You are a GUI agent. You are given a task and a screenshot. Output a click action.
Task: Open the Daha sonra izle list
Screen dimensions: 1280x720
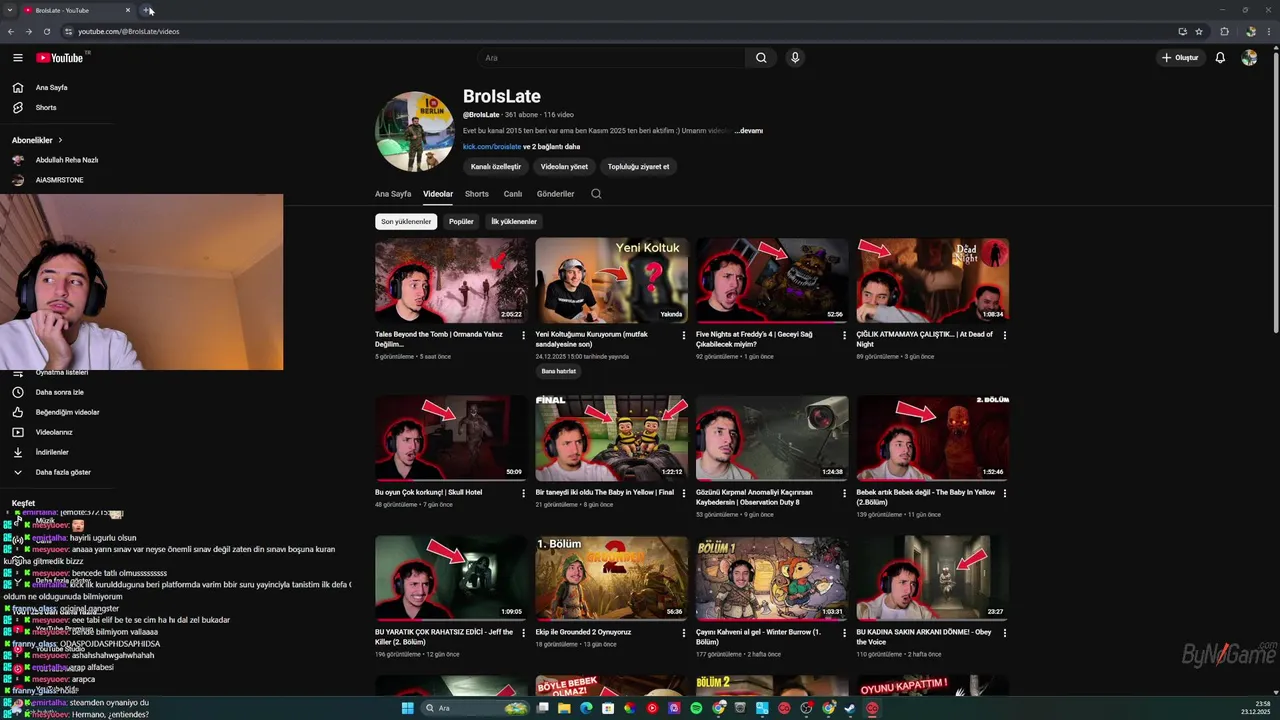[x=60, y=392]
